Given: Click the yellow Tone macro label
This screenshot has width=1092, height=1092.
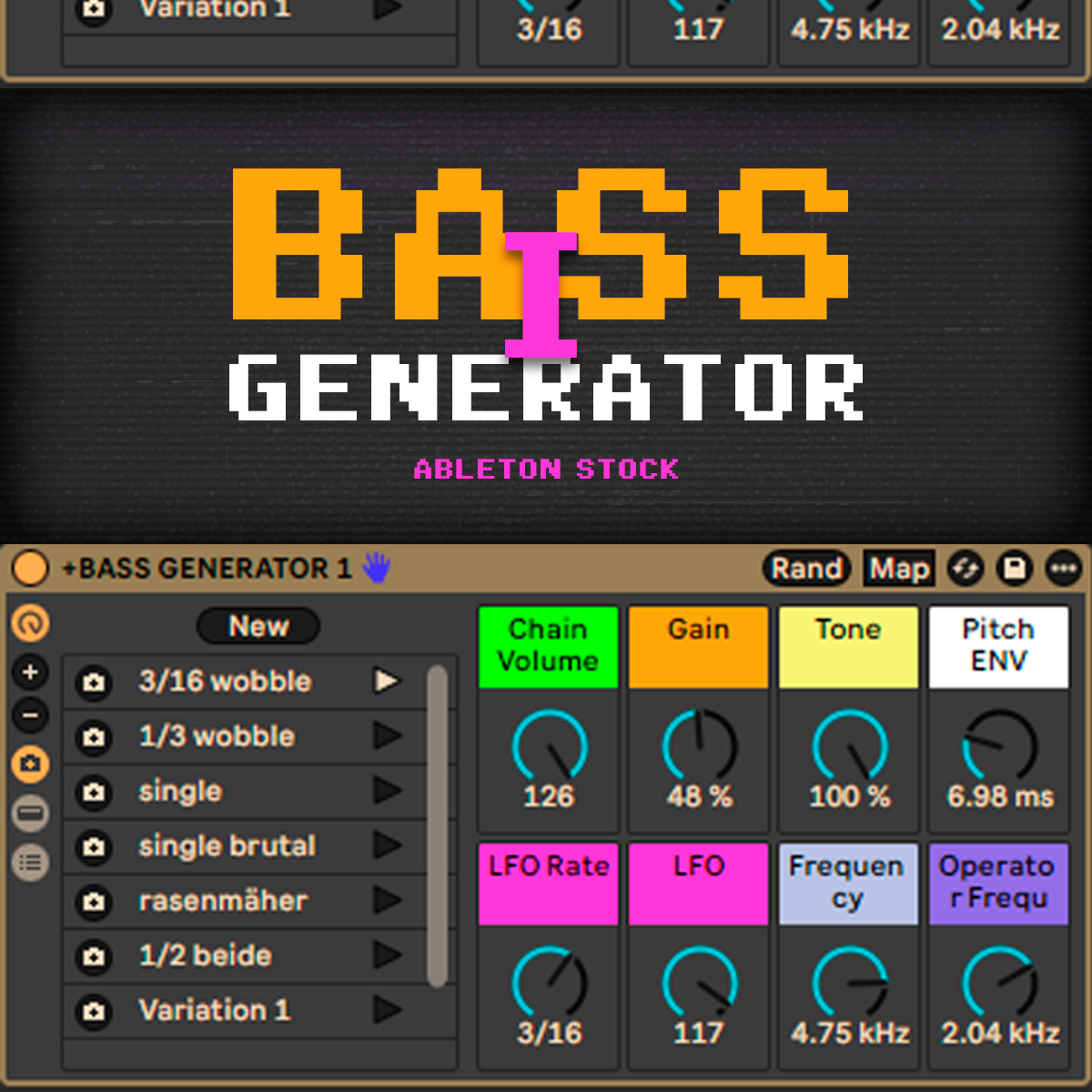Looking at the screenshot, I should (849, 647).
